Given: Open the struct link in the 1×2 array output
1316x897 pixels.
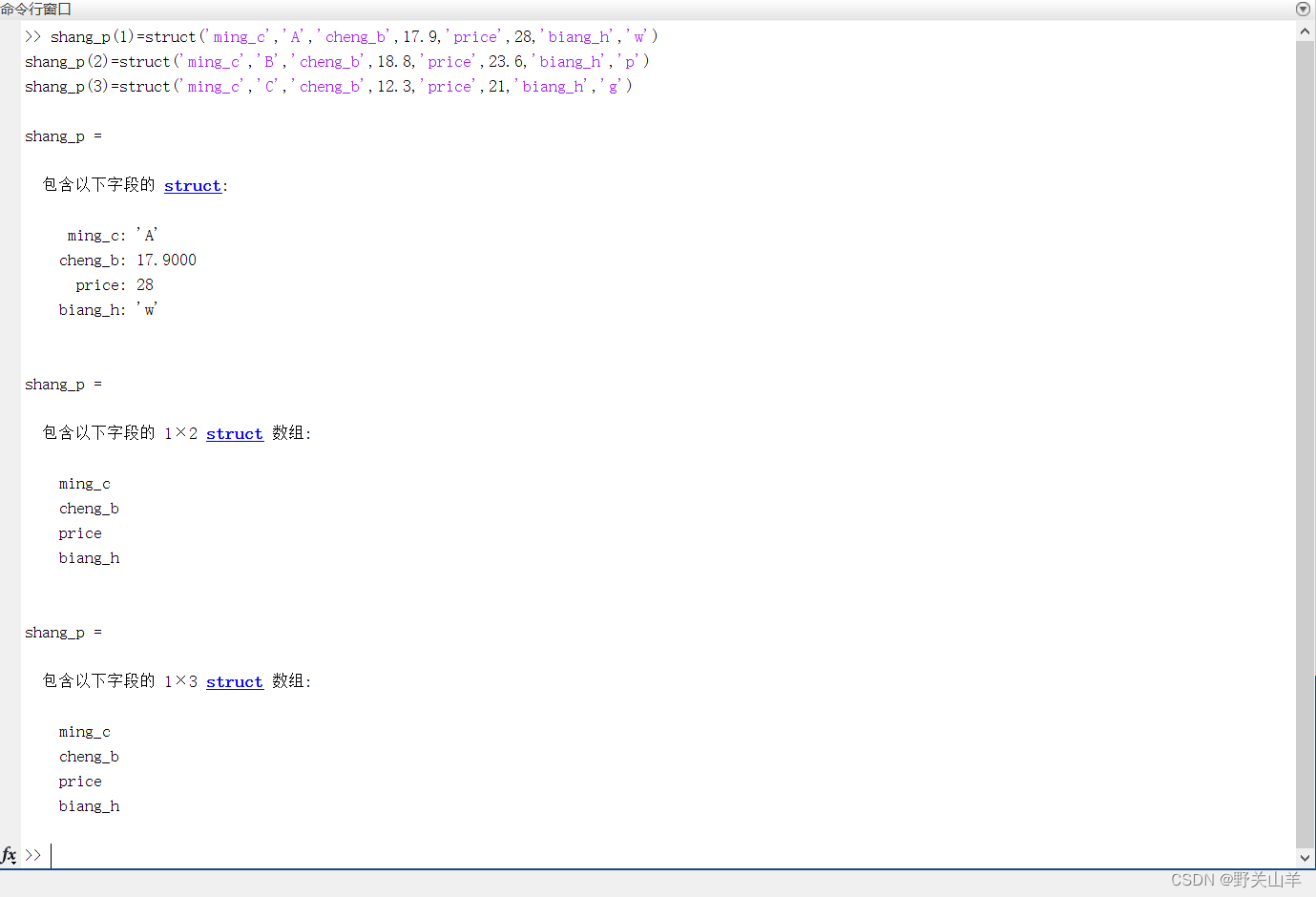Looking at the screenshot, I should [234, 433].
